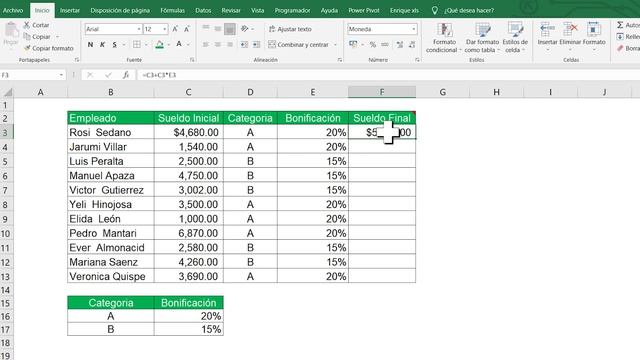
Task: Click the Cortar scissors command
Action: tap(36, 25)
